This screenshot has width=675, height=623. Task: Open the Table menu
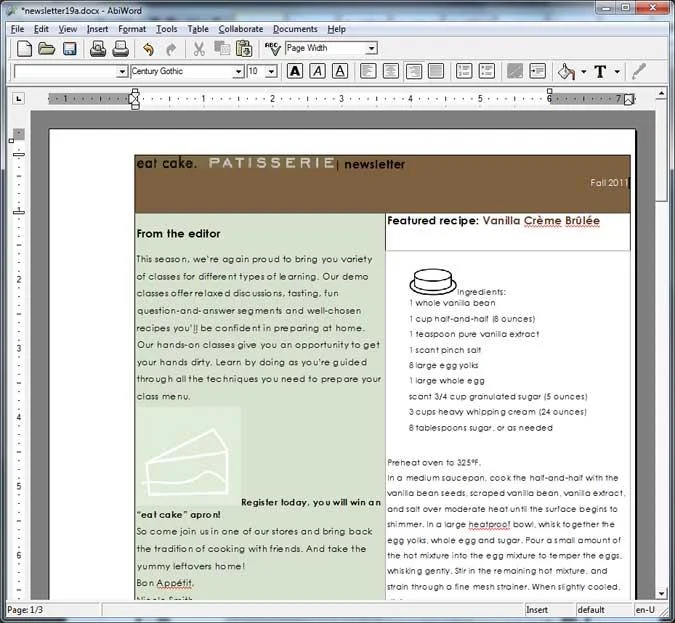(x=198, y=29)
